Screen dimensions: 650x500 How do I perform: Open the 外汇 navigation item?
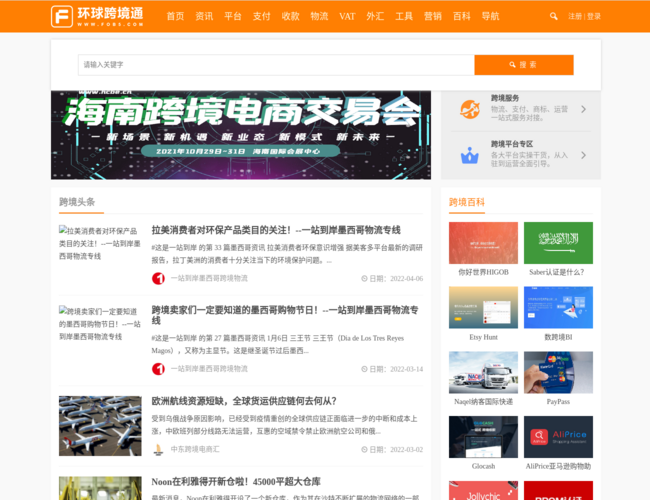pyautogui.click(x=375, y=16)
